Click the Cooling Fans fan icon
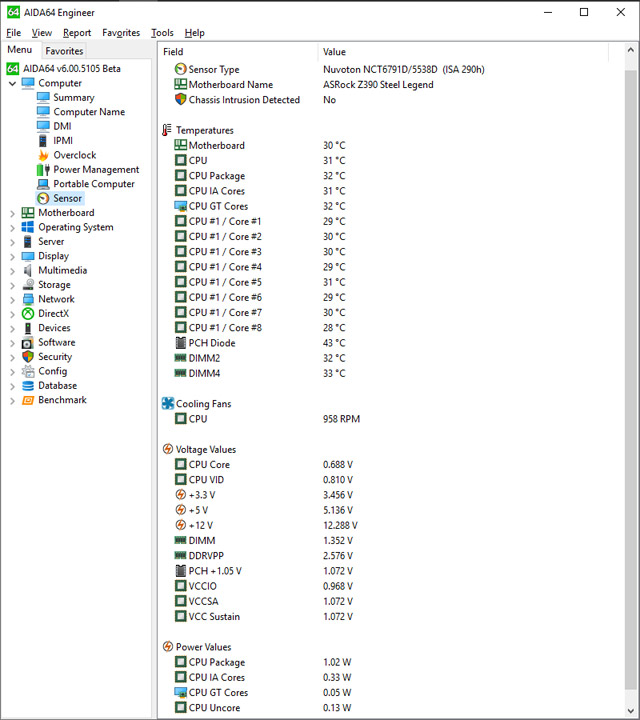The image size is (640, 720). (x=168, y=404)
